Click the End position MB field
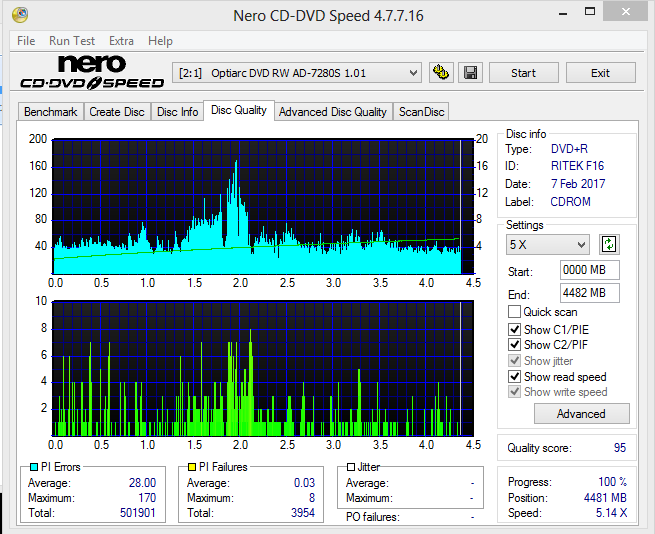 589,293
